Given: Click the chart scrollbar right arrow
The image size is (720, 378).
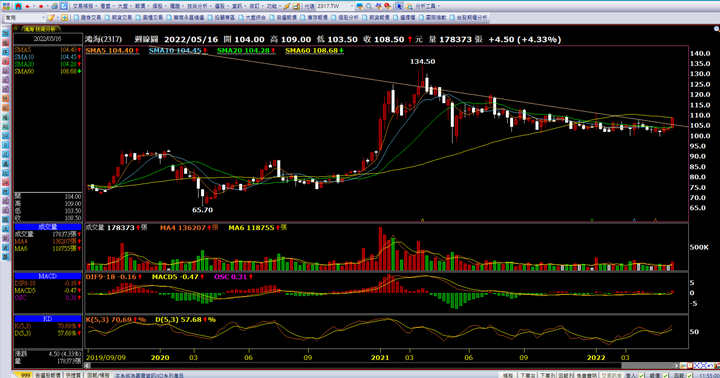Looking at the screenshot, I should point(676,366).
